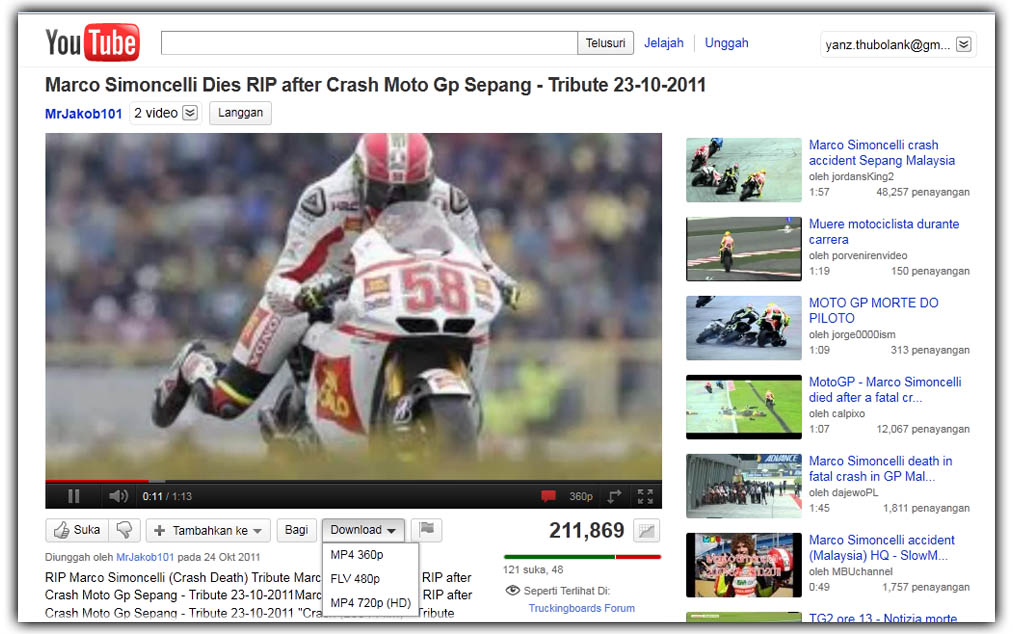This screenshot has width=1013, height=634.
Task: Click 'oleh porvenirenvideo' uploader text
Action: click(858, 255)
